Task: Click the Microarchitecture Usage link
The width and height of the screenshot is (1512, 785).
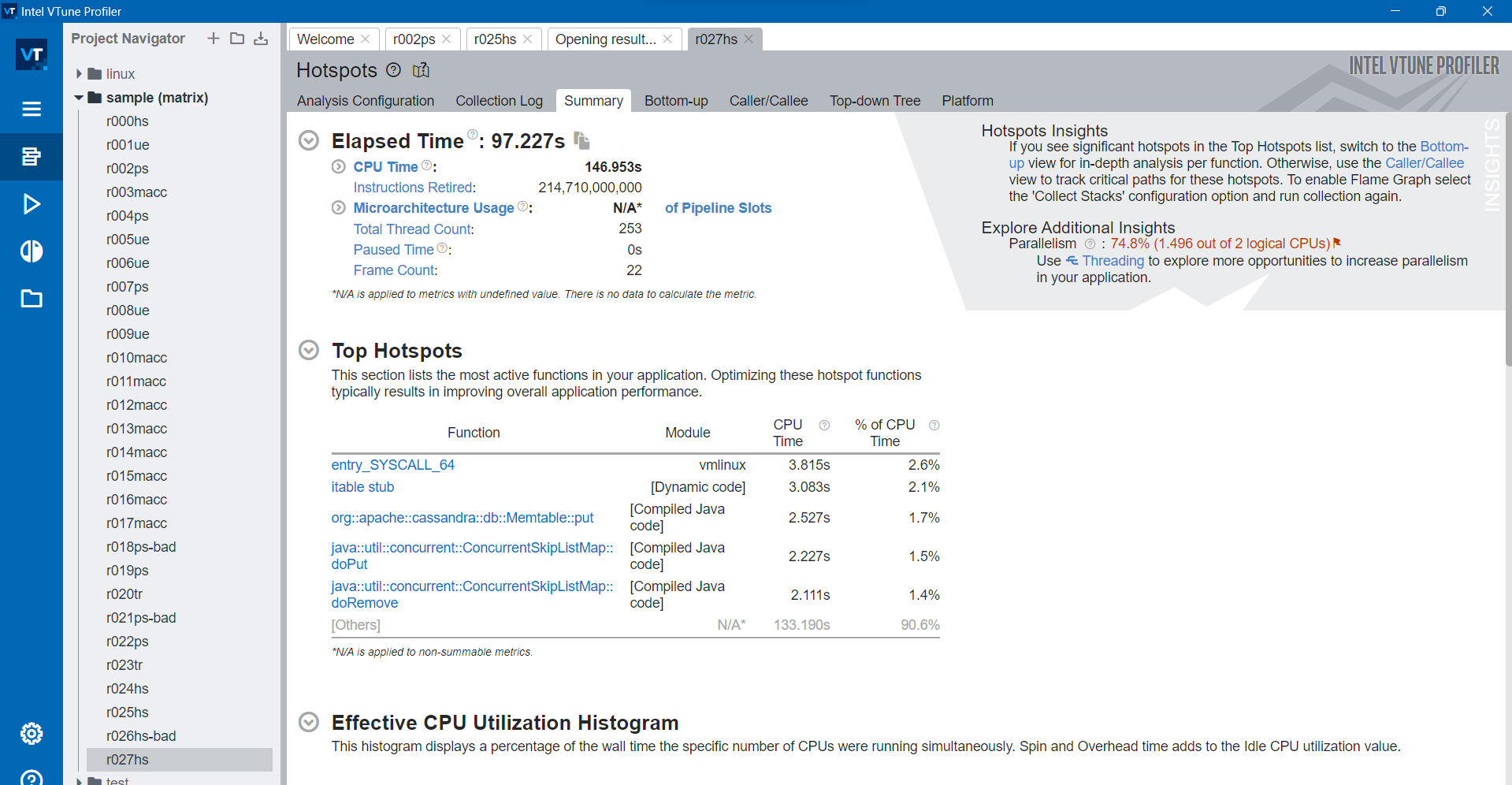Action: coord(434,207)
